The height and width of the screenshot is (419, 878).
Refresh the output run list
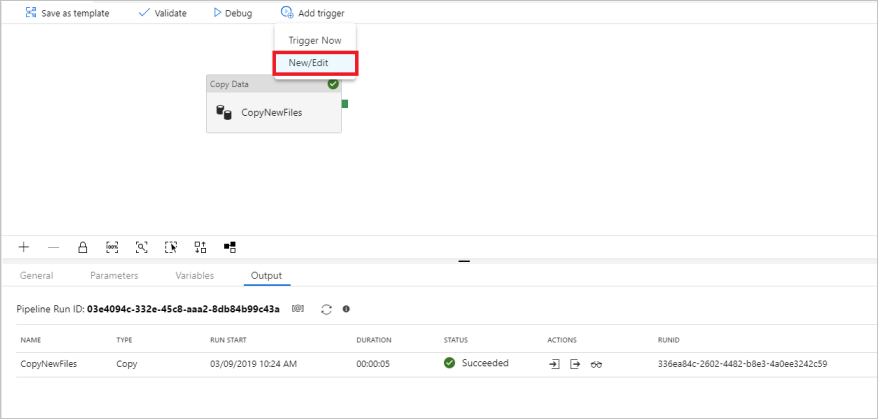[x=326, y=309]
